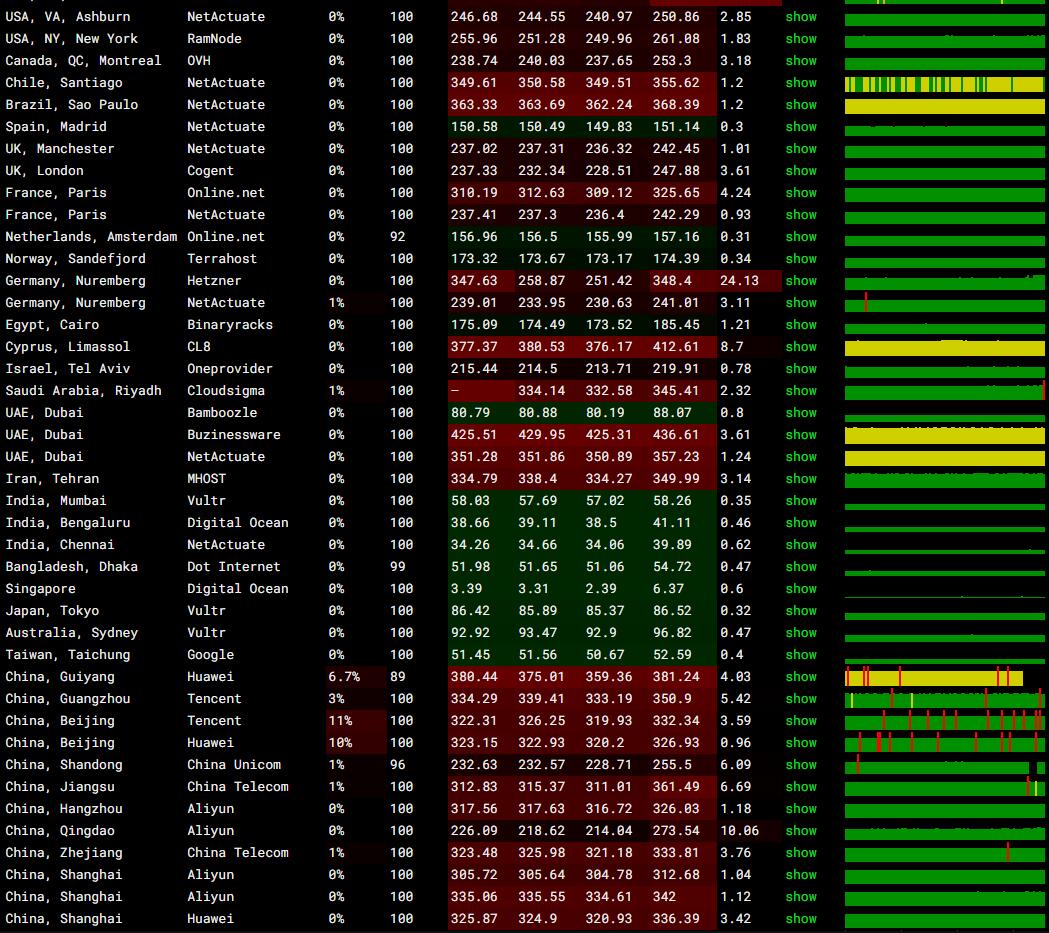
Task: Click 'show' for Netherlands, Amsterdam row
Action: [x=801, y=237]
